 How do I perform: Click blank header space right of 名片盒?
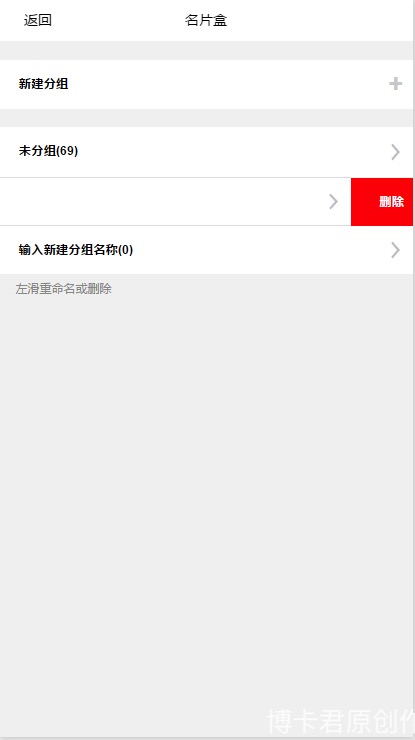pyautogui.click(x=319, y=20)
